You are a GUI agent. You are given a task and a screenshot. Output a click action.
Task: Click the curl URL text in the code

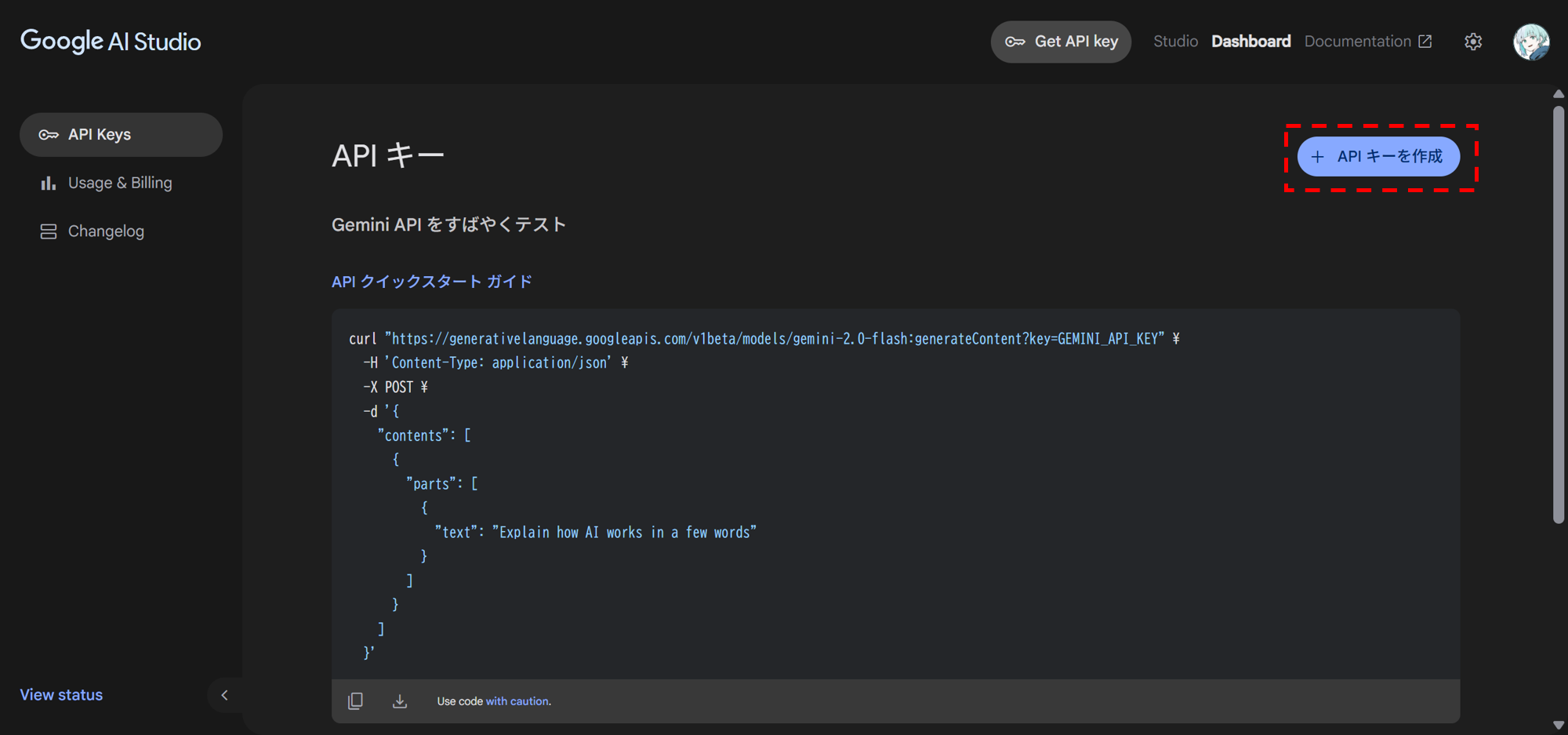775,339
